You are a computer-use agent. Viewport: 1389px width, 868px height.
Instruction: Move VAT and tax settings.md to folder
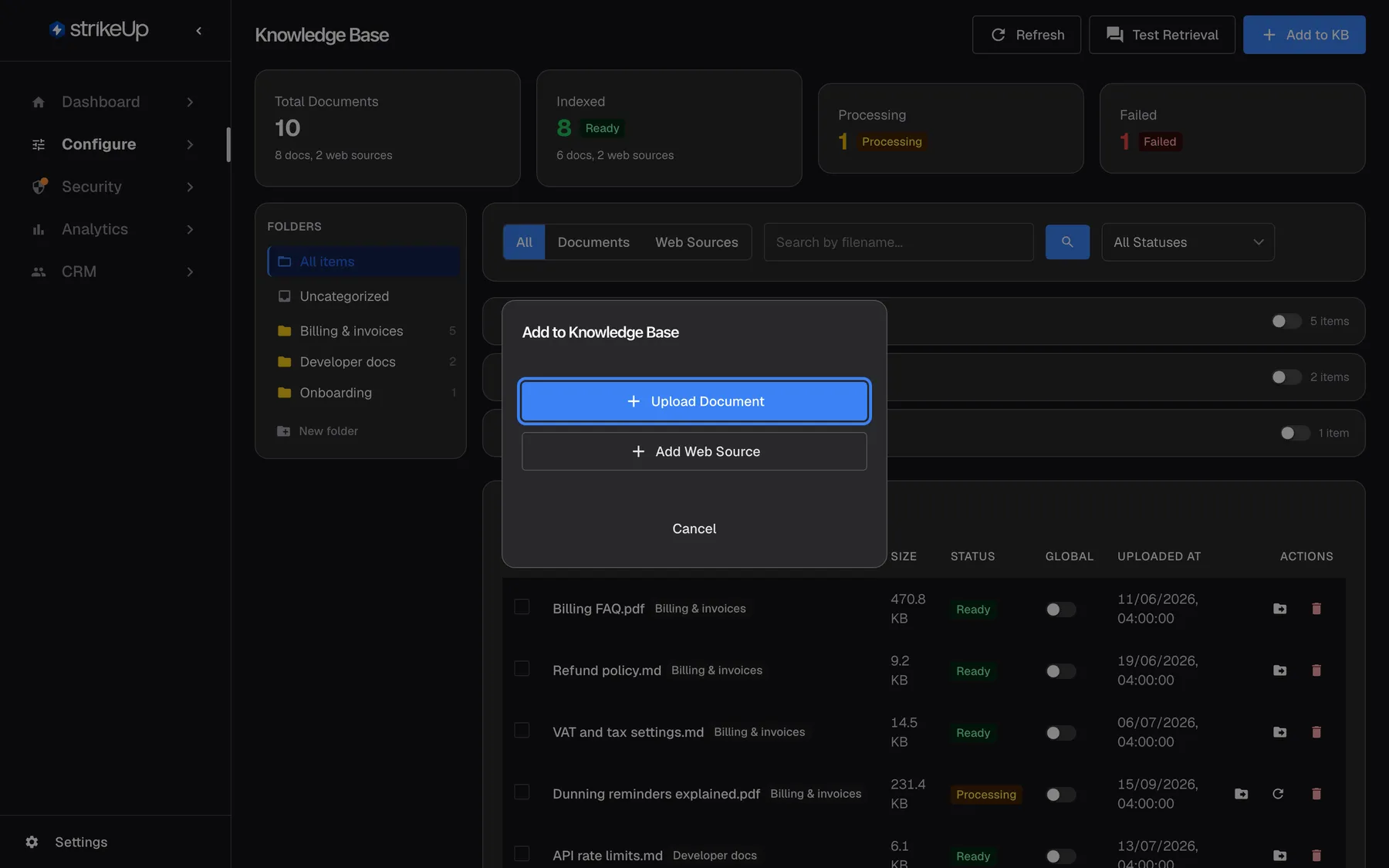[x=1279, y=732]
